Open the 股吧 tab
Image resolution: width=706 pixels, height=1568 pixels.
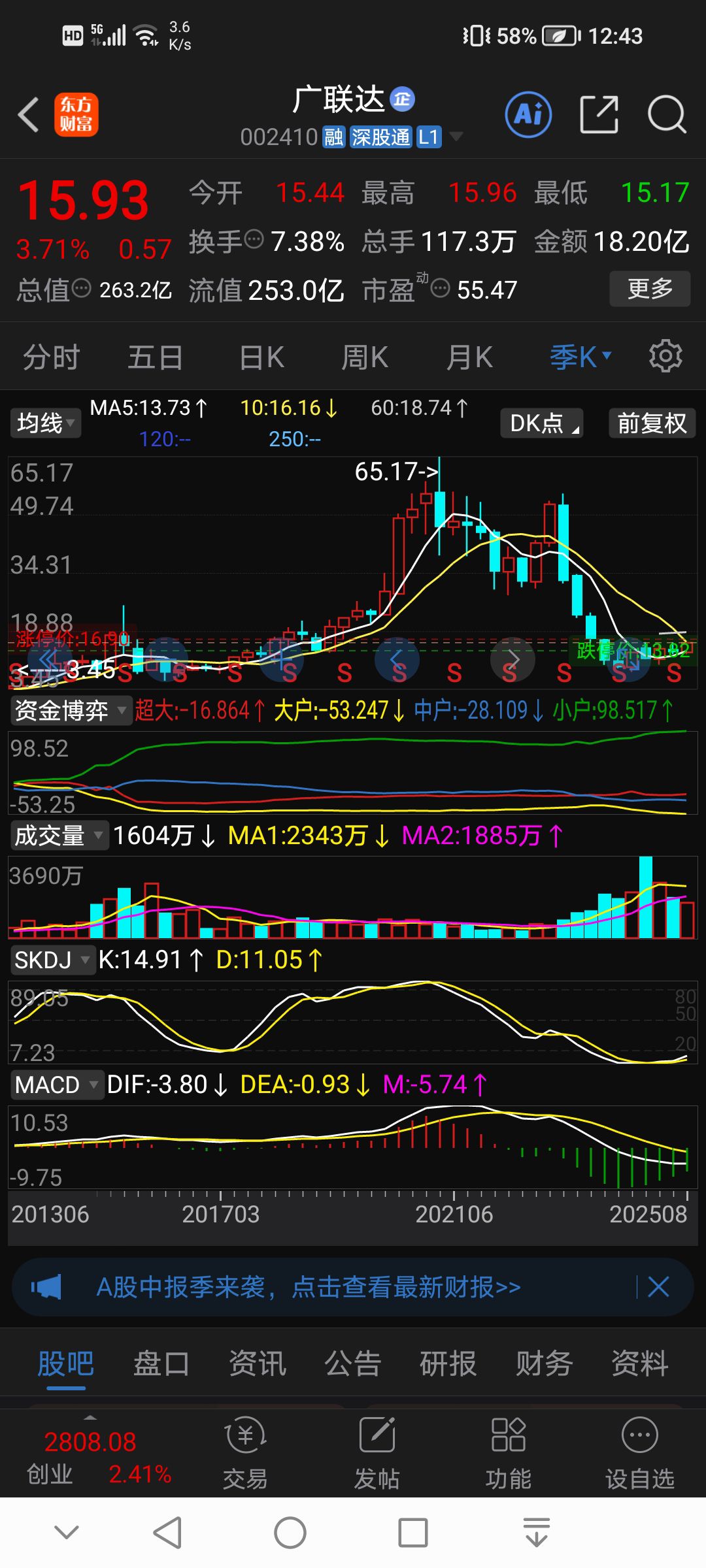[x=65, y=1364]
